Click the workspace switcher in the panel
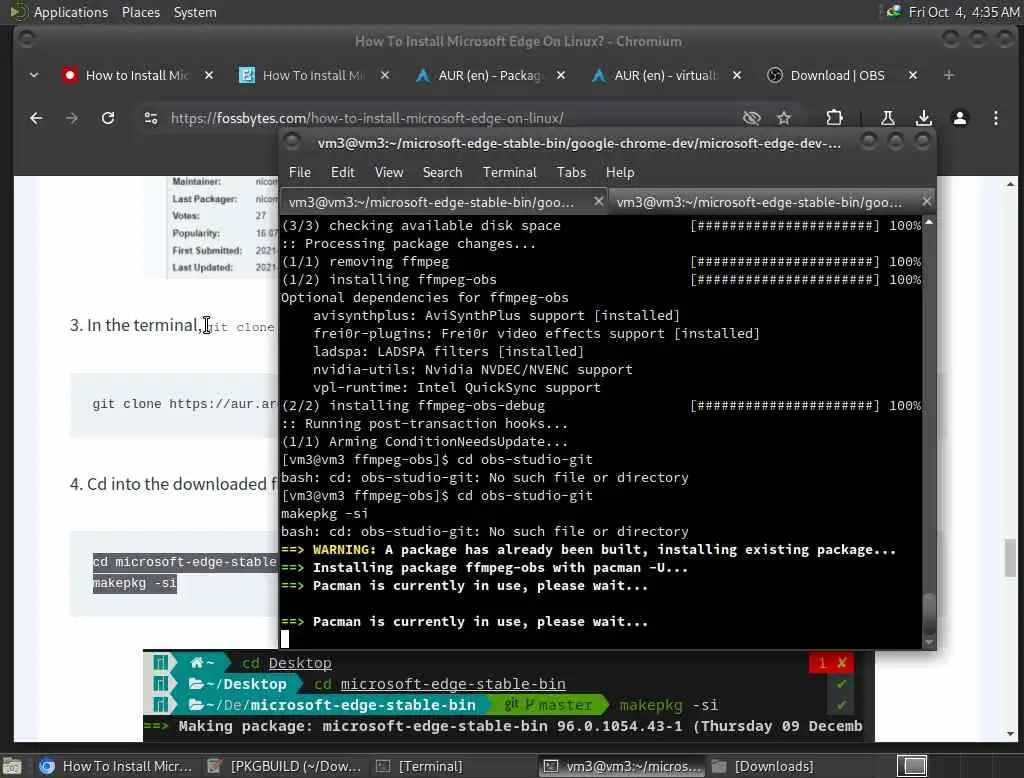 (x=914, y=766)
